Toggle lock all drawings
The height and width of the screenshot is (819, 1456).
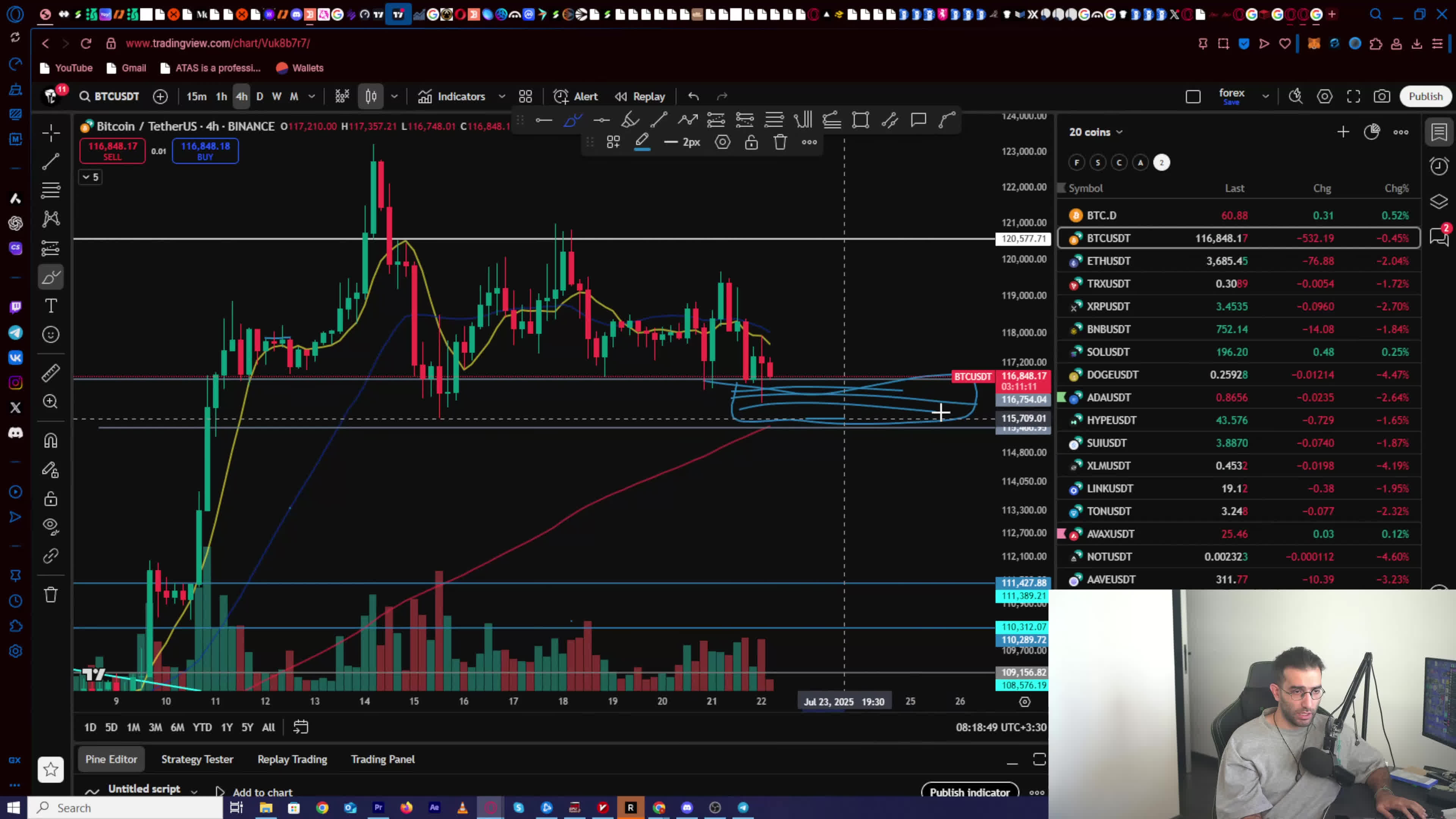pyautogui.click(x=51, y=499)
